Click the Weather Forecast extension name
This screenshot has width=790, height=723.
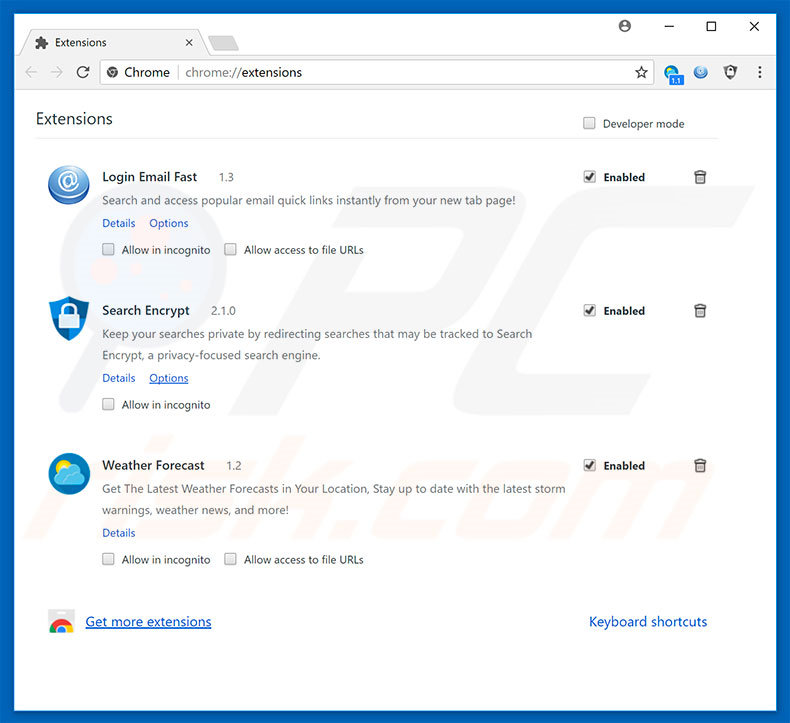pyautogui.click(x=153, y=465)
